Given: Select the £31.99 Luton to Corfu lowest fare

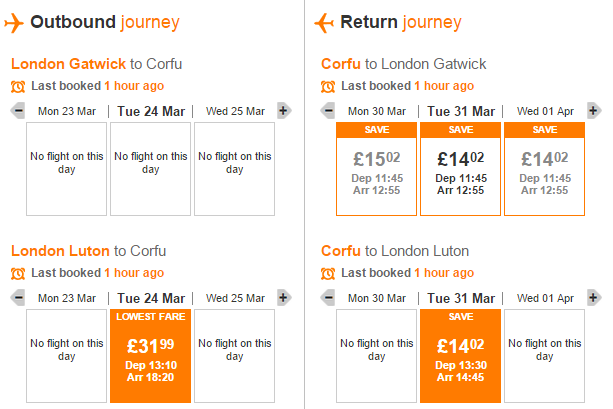Looking at the screenshot, I should (x=151, y=356).
